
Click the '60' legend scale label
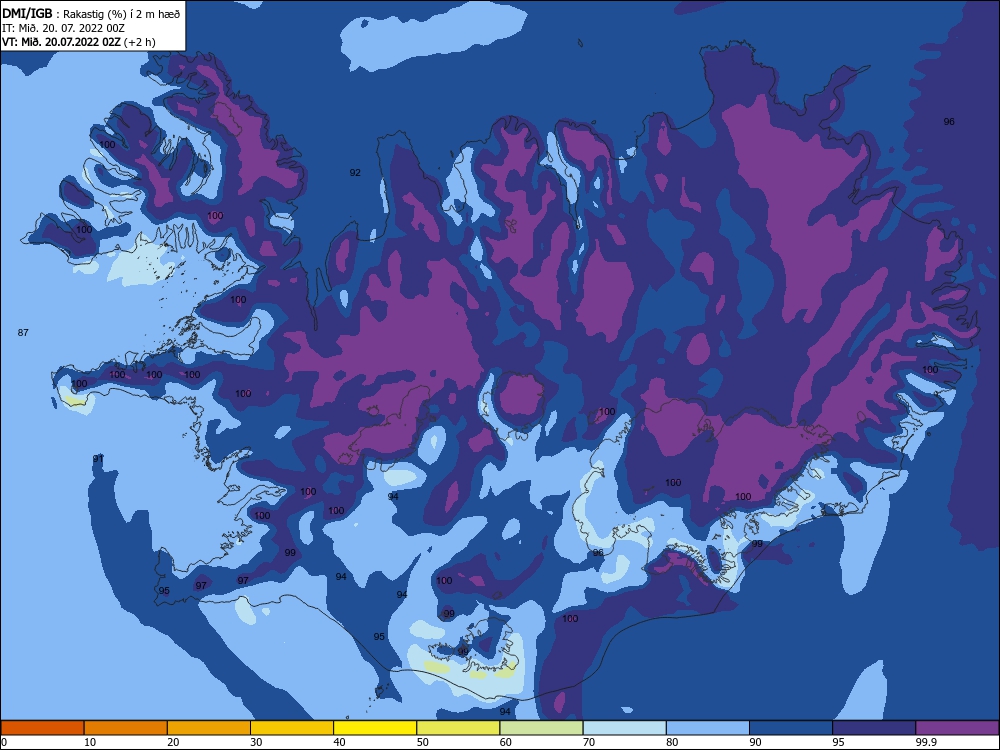click(x=506, y=742)
